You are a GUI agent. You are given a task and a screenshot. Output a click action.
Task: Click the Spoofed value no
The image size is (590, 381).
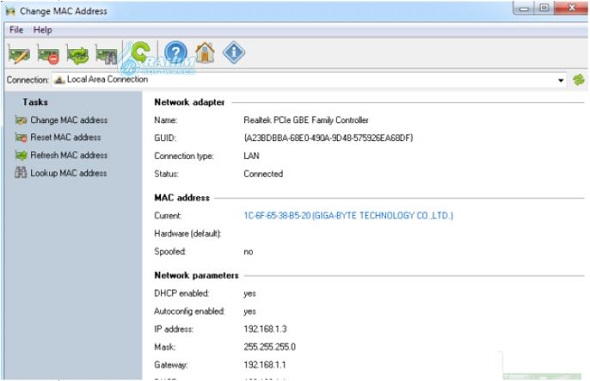click(x=248, y=252)
